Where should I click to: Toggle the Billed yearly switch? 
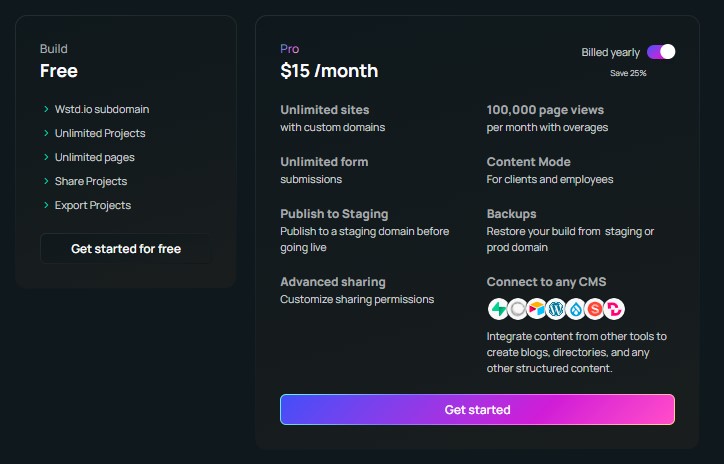tap(661, 52)
